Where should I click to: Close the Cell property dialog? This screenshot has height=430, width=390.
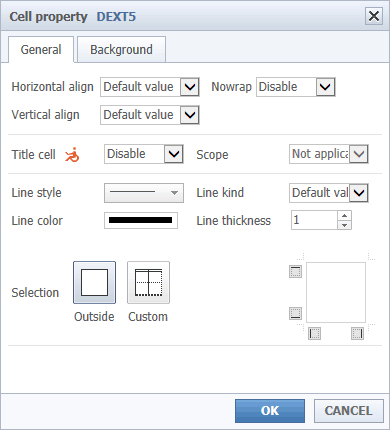pos(374,16)
